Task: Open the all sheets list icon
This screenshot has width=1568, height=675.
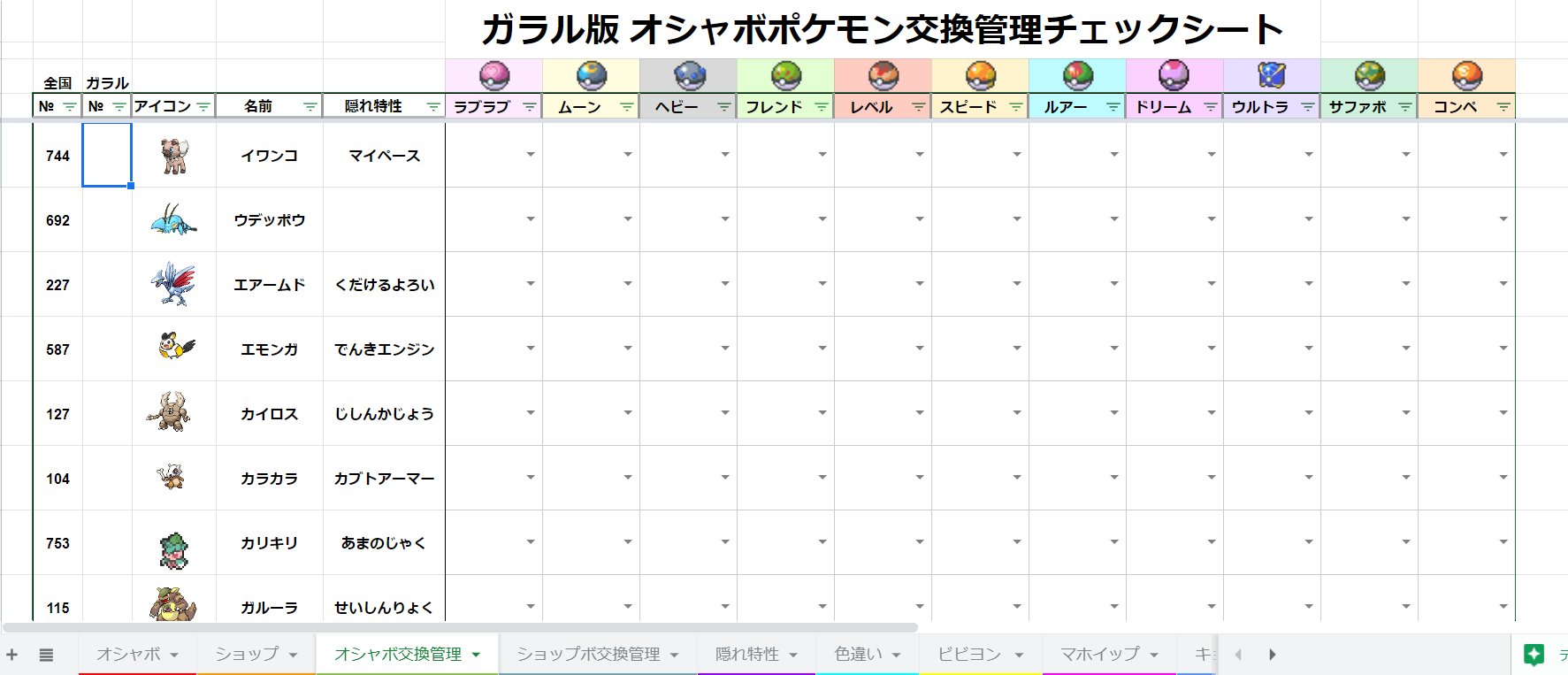Action: pos(46,655)
